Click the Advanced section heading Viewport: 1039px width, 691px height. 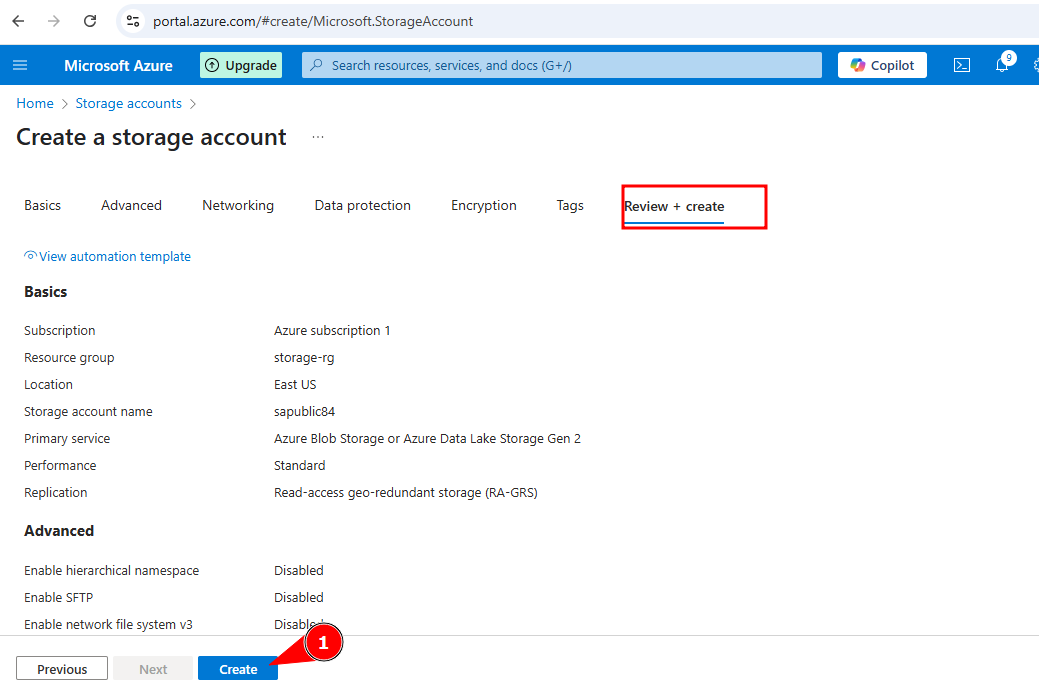[59, 531]
